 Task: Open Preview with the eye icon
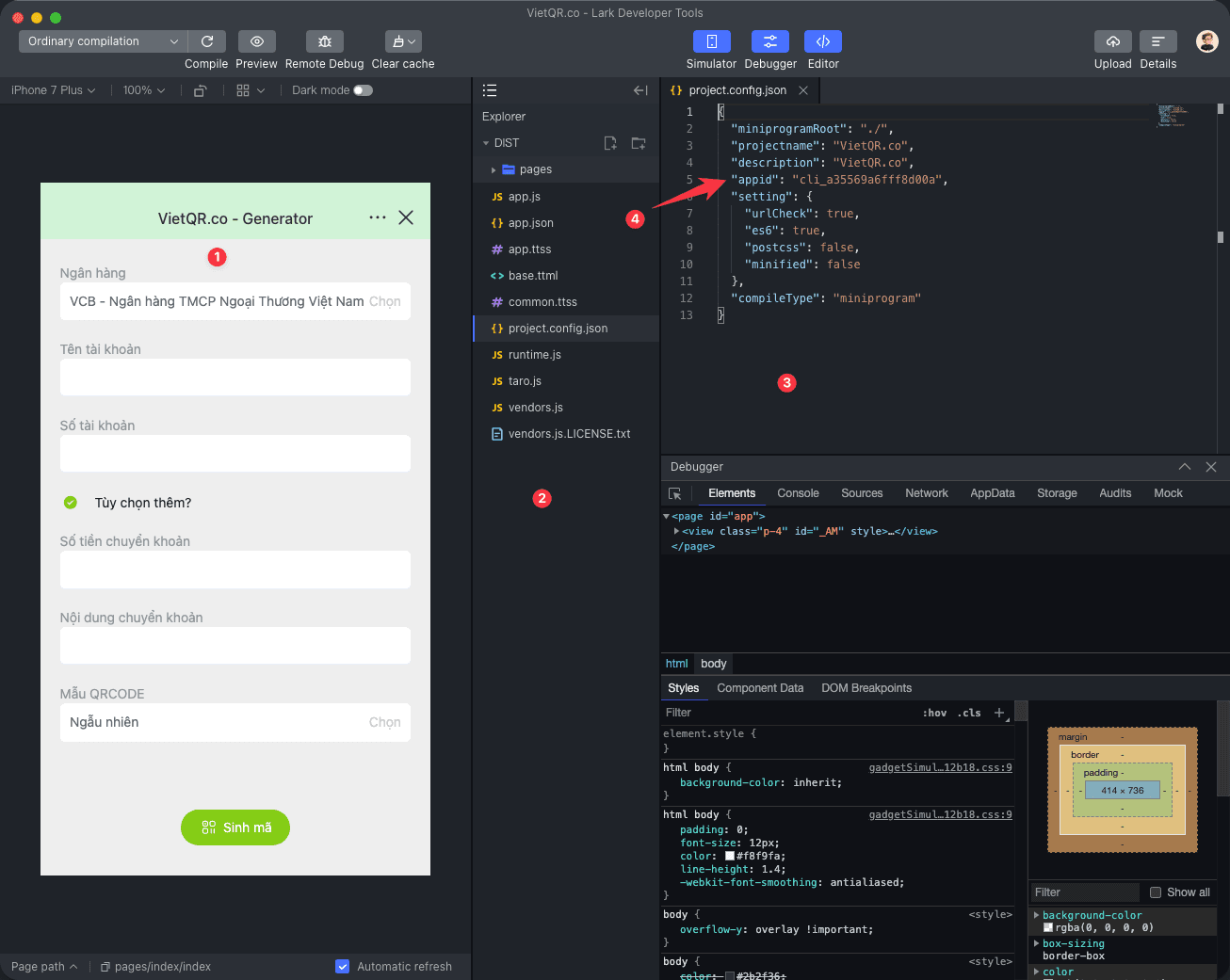256,41
